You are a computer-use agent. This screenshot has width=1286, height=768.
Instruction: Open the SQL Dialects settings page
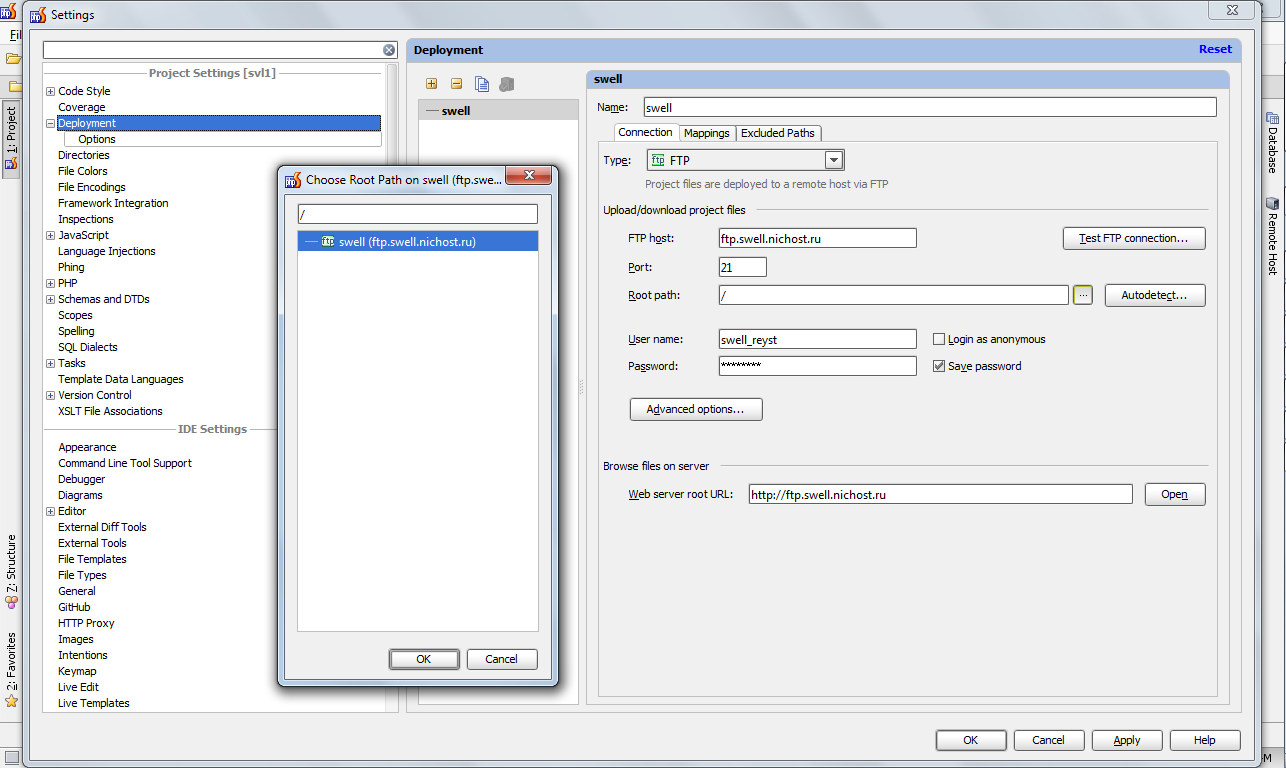tap(88, 347)
